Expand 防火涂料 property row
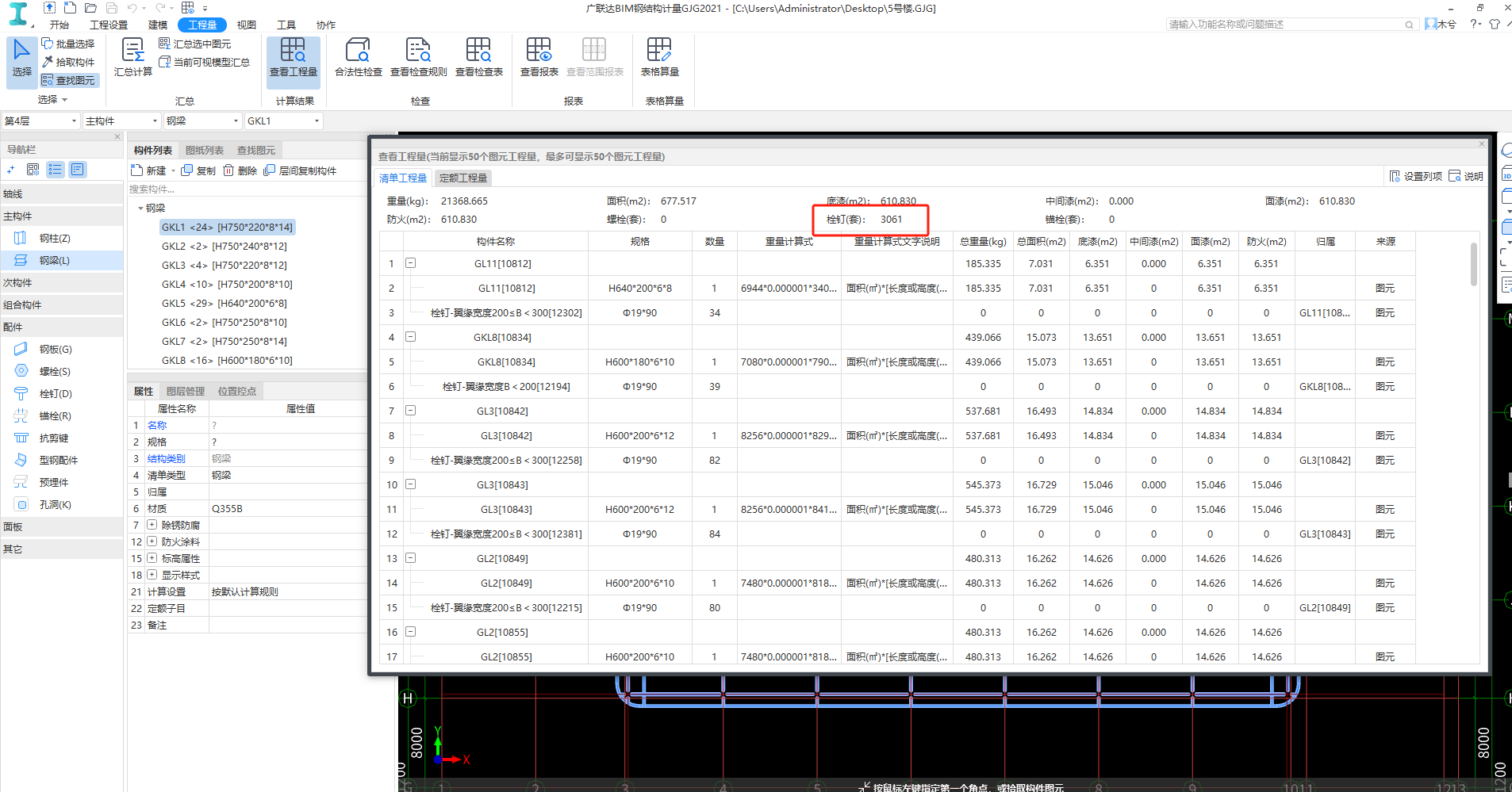Image resolution: width=1512 pixels, height=792 pixels. (x=152, y=541)
